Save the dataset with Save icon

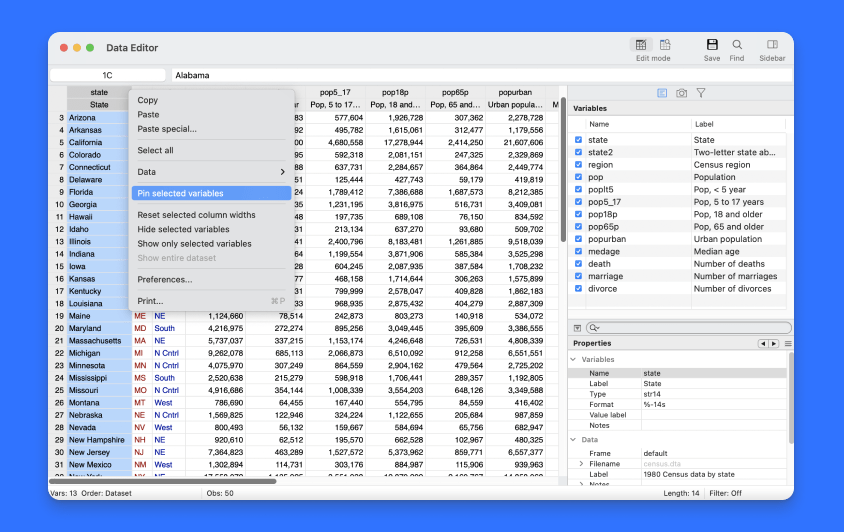click(x=712, y=45)
